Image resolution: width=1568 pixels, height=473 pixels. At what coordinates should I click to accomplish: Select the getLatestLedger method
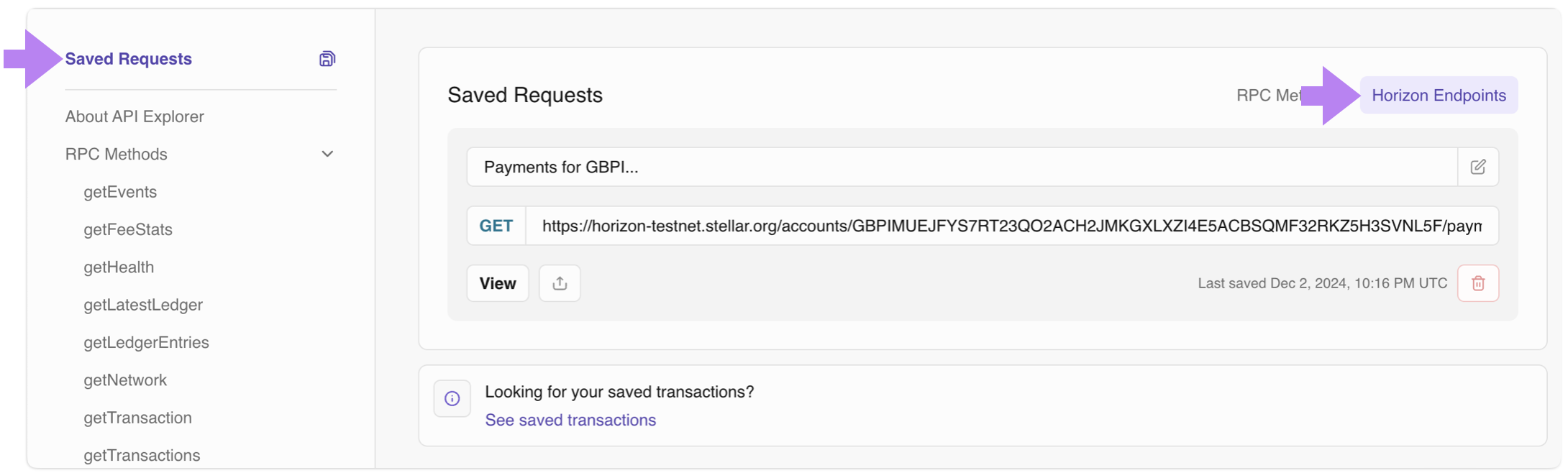click(143, 305)
